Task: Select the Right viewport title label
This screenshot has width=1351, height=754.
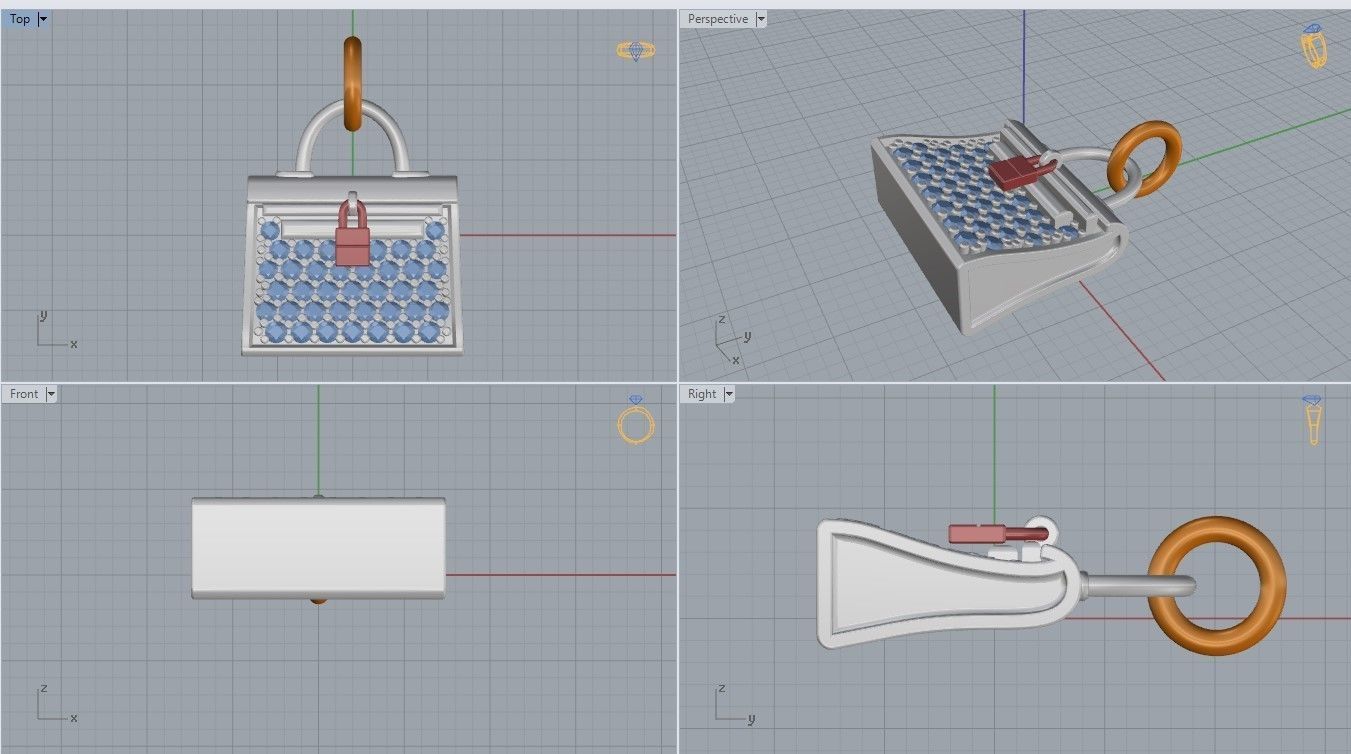Action: (x=702, y=394)
